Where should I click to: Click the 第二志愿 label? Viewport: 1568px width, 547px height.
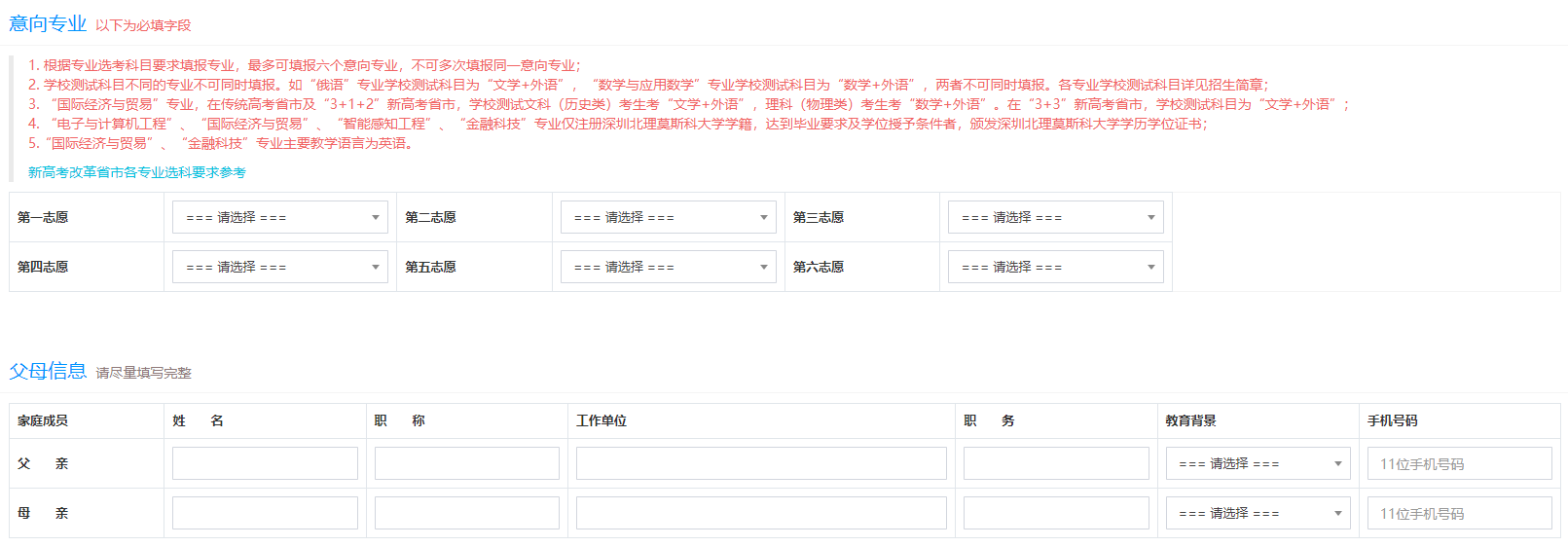coord(430,217)
